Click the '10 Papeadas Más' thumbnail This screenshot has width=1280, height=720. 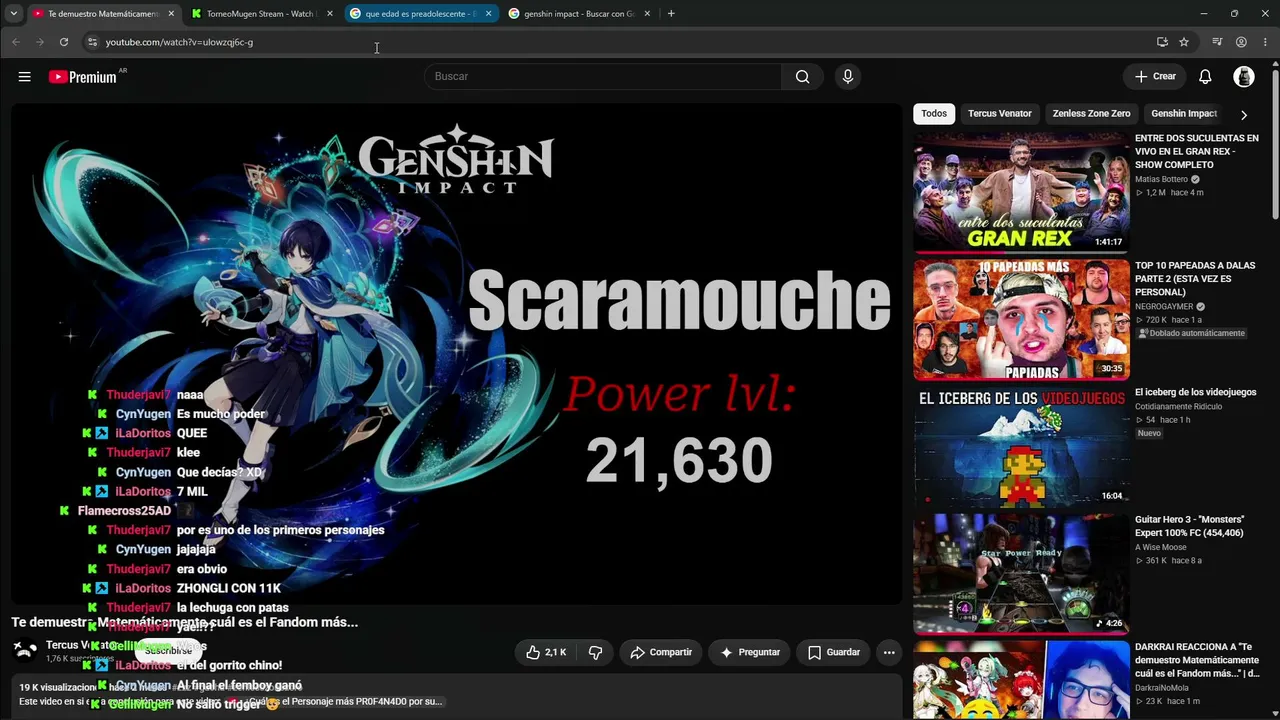(1021, 320)
